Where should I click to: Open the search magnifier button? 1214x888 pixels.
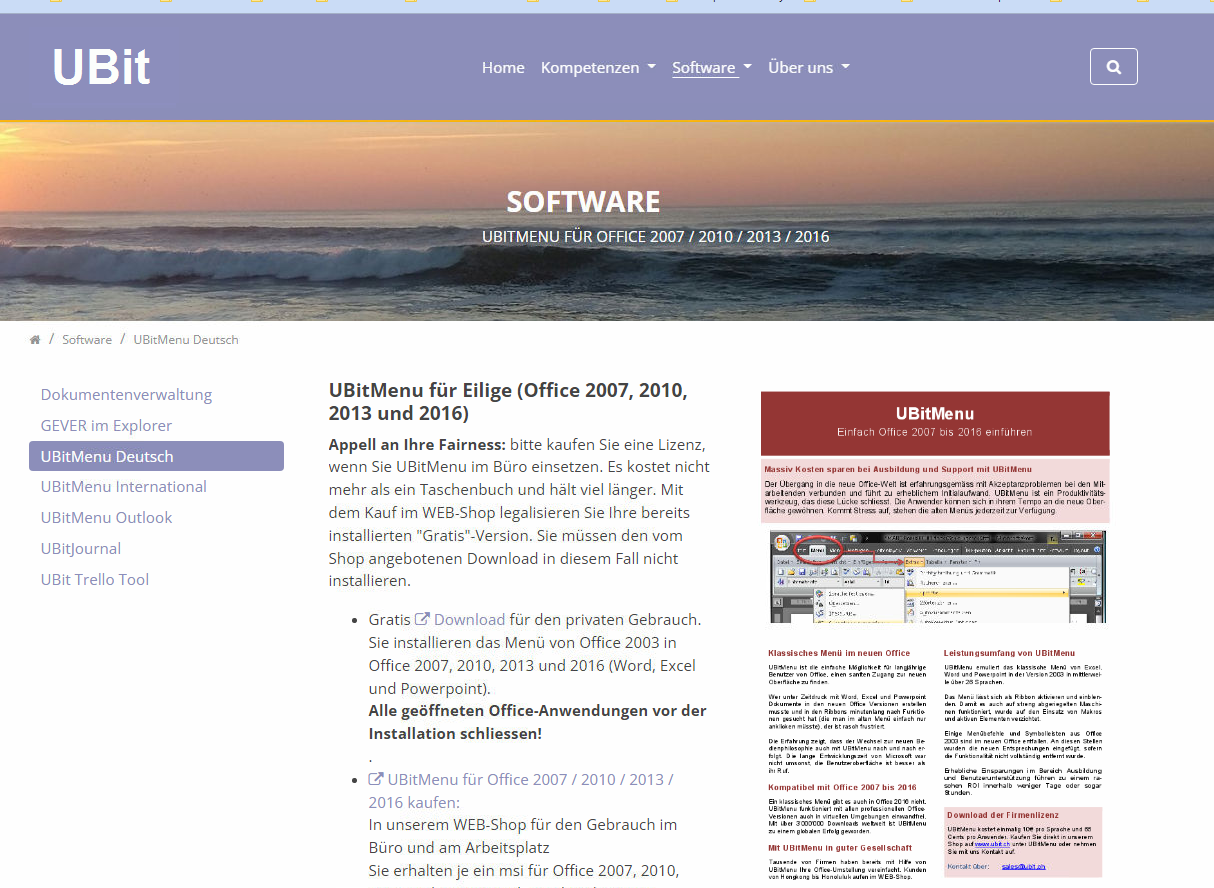pos(1113,67)
